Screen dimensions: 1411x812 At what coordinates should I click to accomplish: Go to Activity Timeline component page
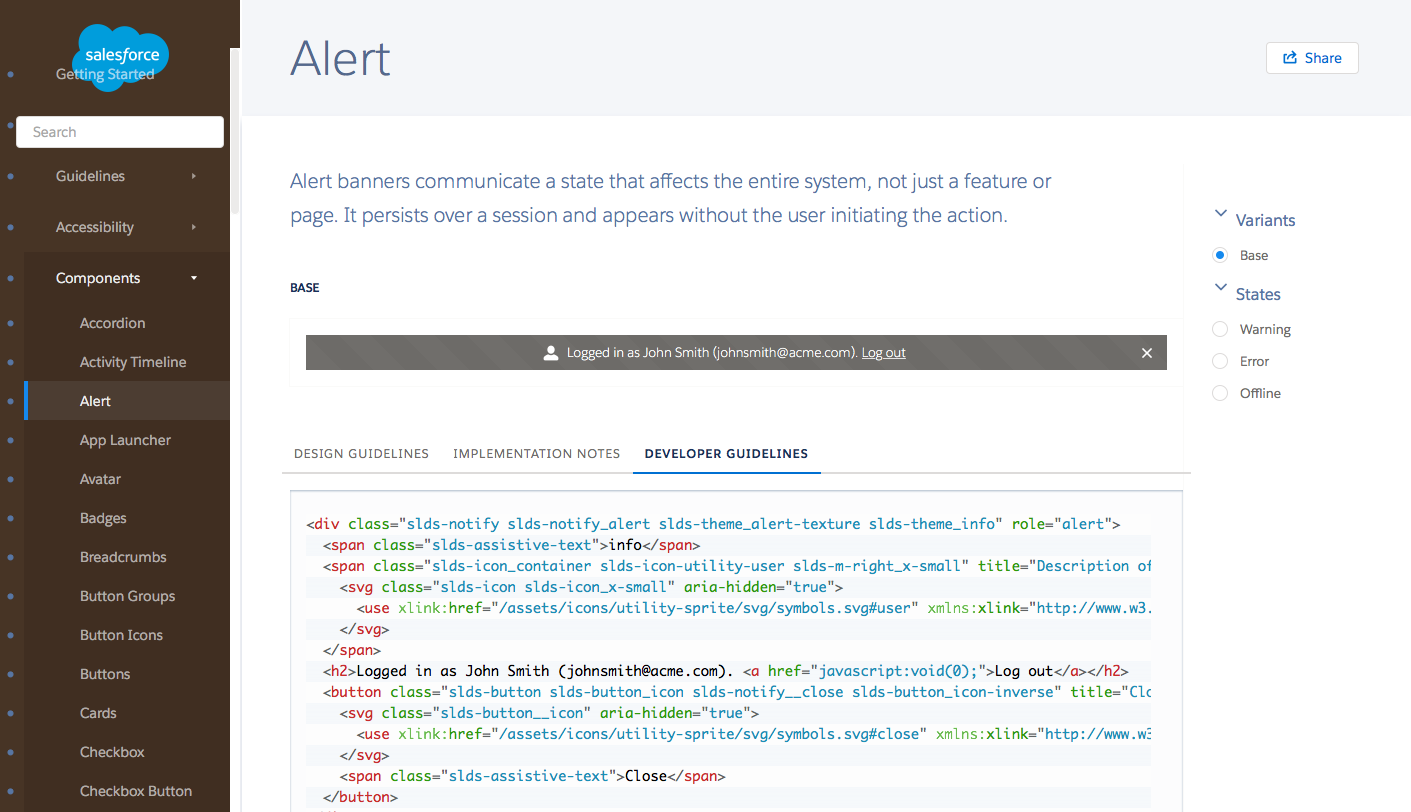133,362
